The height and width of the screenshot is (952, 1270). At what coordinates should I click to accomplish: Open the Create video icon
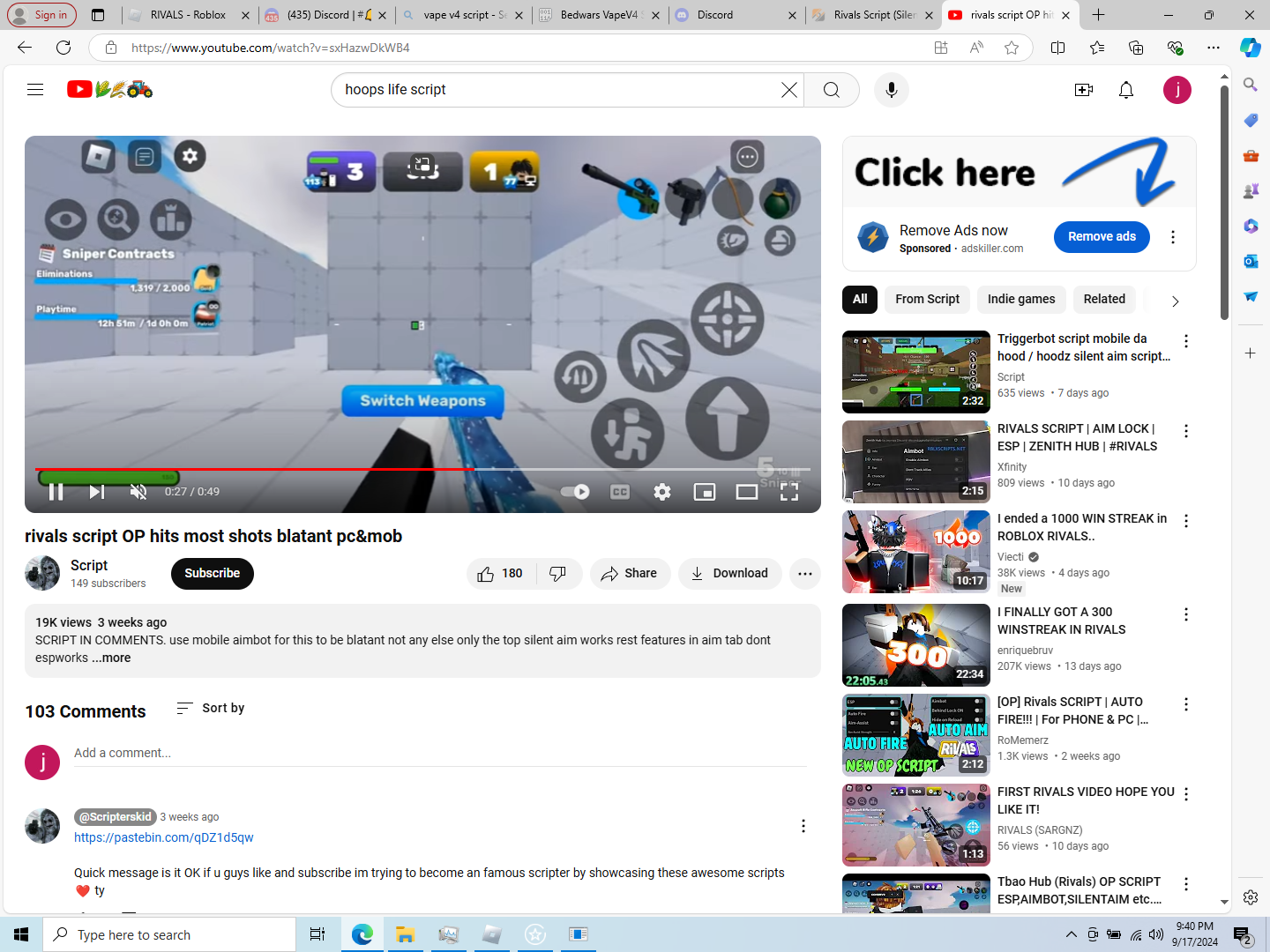click(1084, 90)
